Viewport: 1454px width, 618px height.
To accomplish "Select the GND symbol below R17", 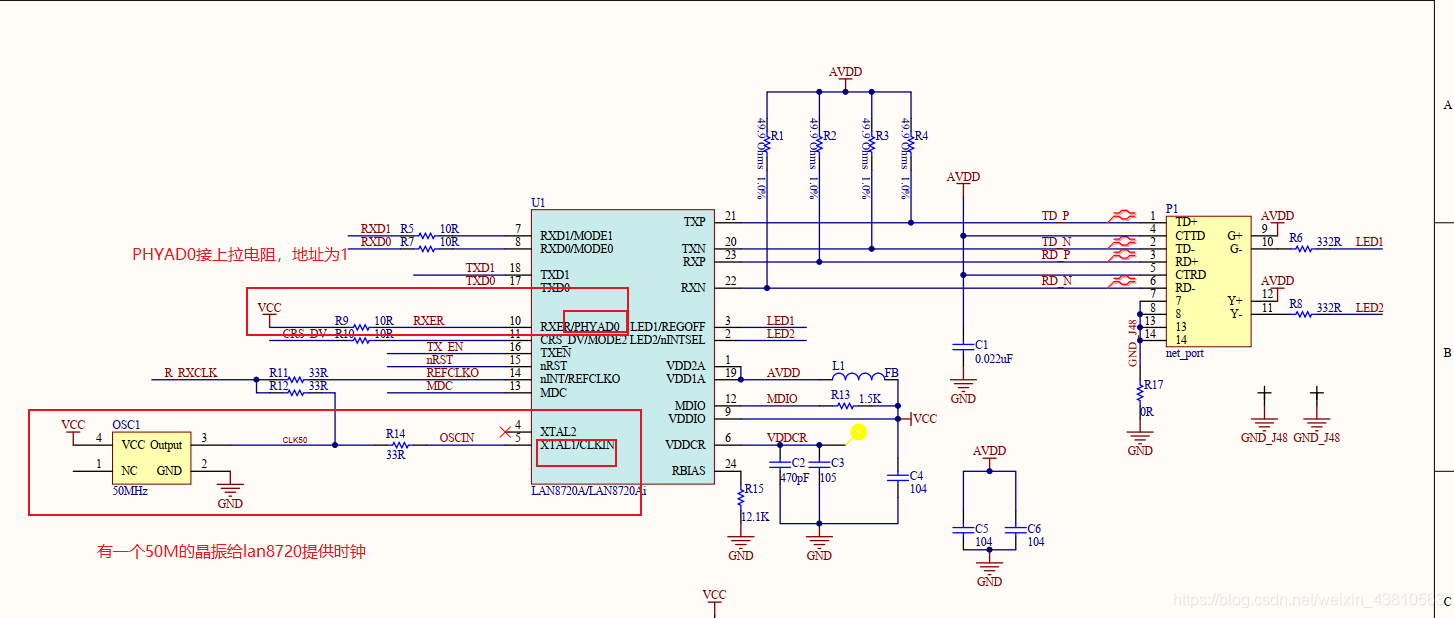I will pyautogui.click(x=1140, y=439).
